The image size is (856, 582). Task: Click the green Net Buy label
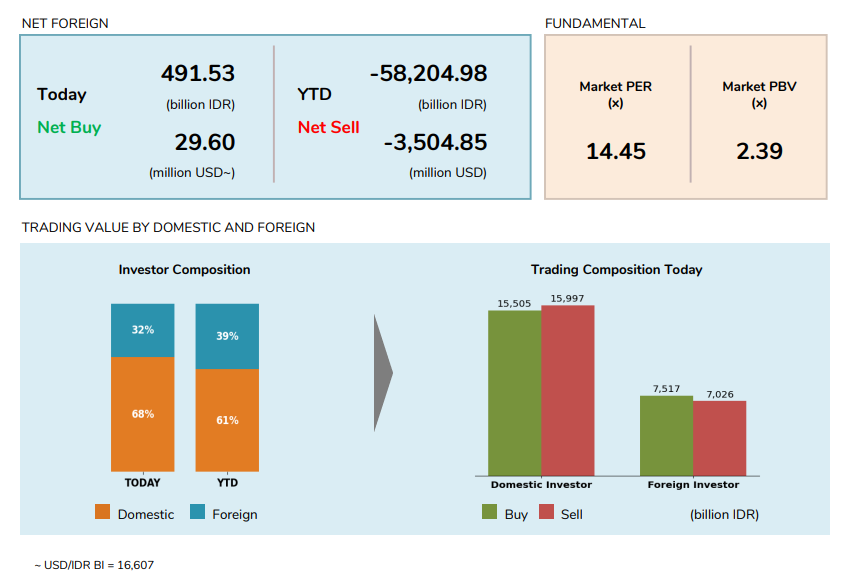coord(69,127)
